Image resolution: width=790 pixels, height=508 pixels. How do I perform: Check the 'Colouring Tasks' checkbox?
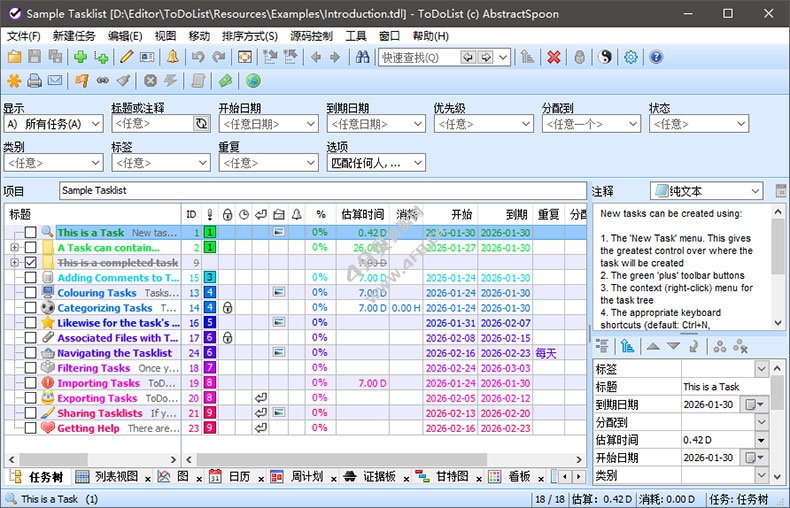(x=31, y=292)
